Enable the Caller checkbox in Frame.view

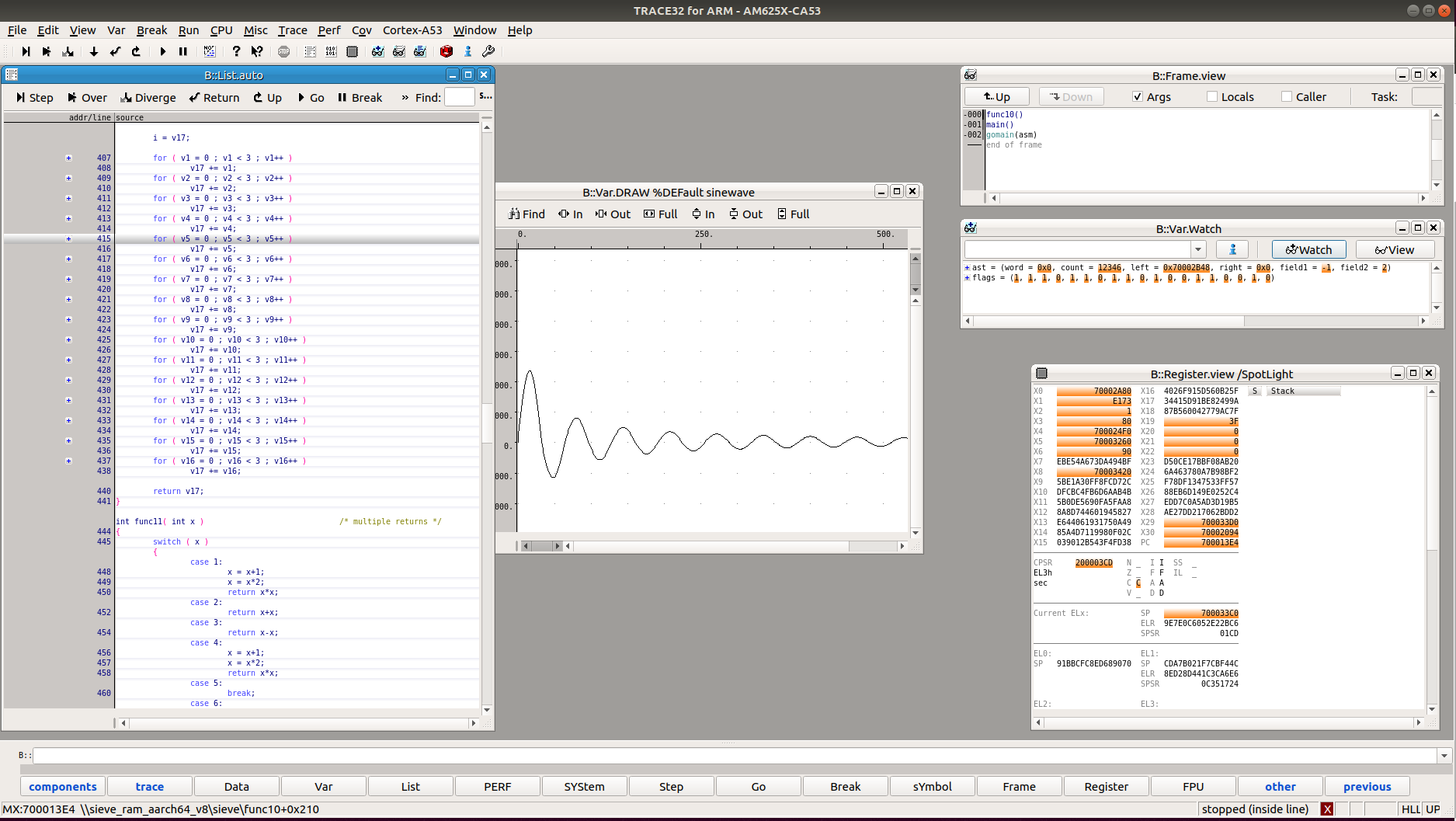click(1287, 96)
